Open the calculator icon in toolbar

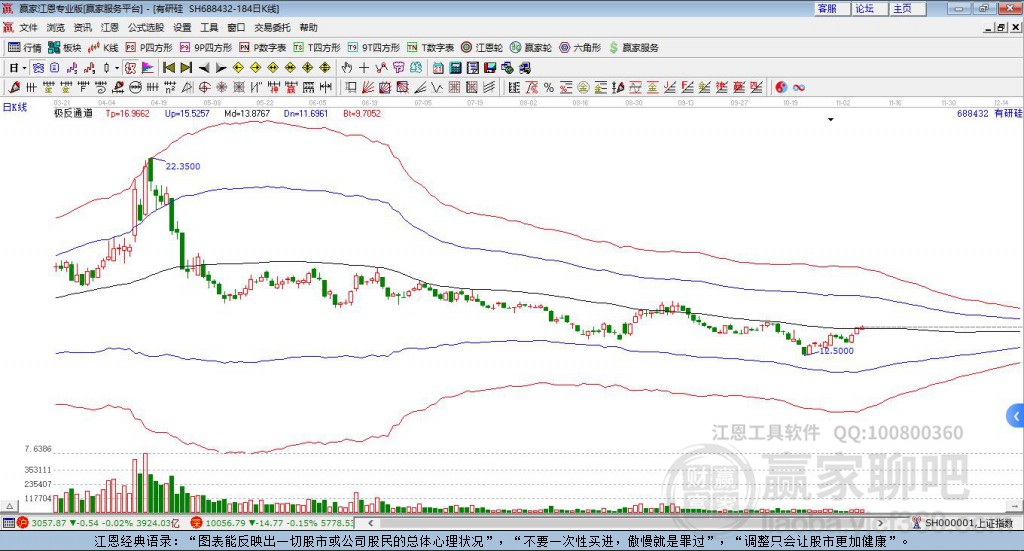click(455, 68)
